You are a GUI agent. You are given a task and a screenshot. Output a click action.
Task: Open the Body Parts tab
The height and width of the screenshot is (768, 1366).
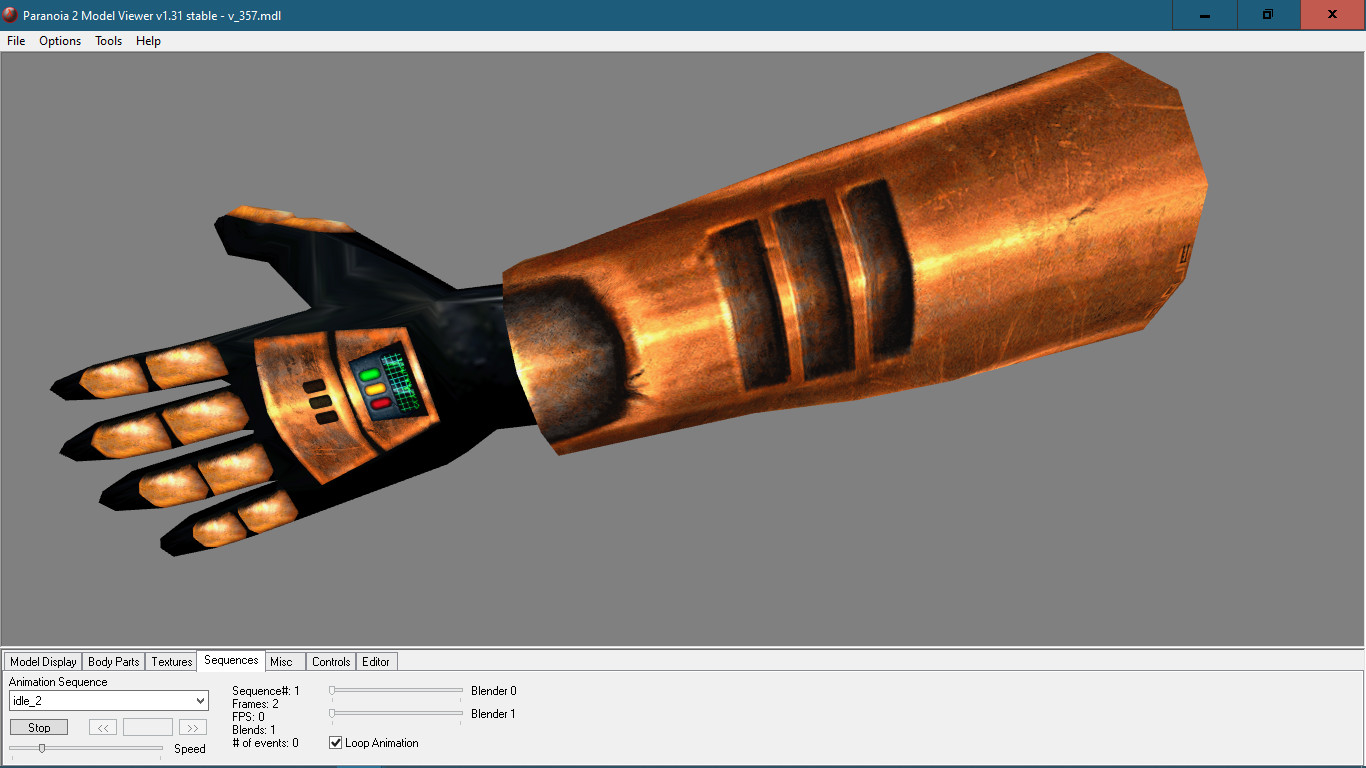tap(113, 661)
